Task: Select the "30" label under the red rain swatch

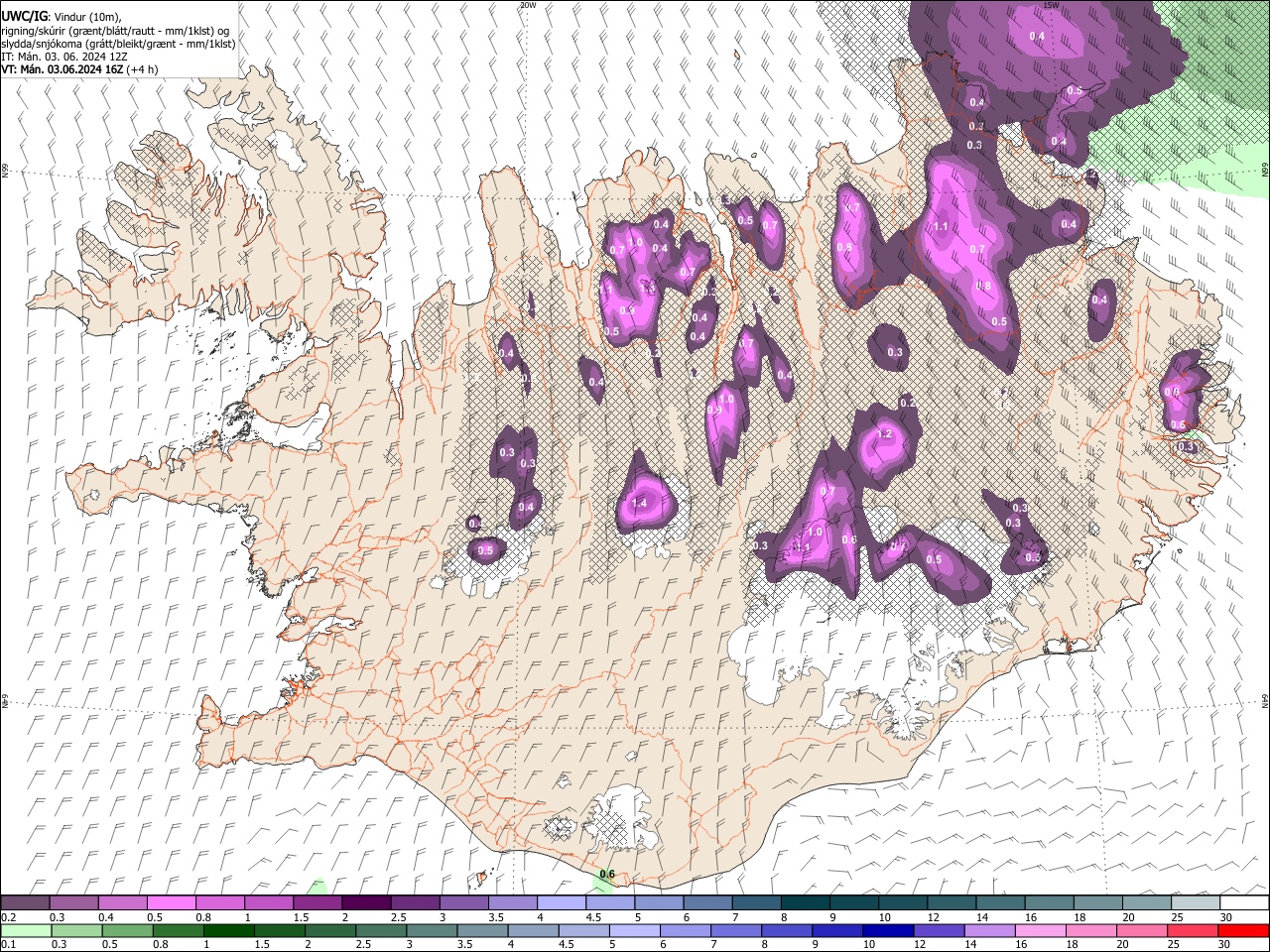Action: click(1226, 944)
